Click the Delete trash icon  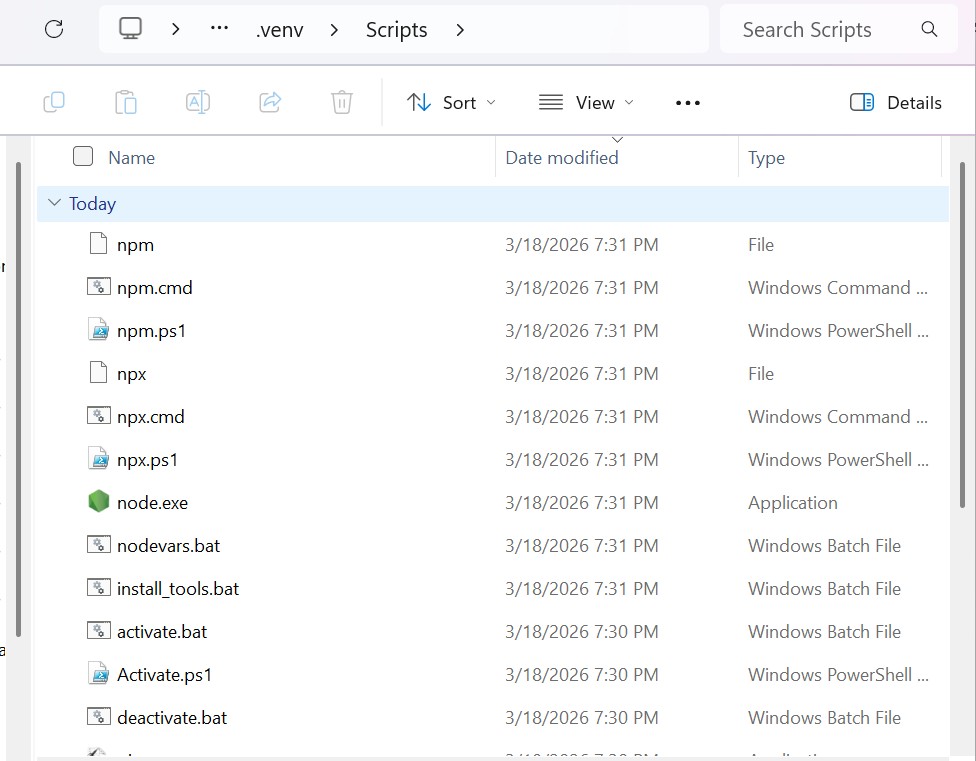[342, 102]
